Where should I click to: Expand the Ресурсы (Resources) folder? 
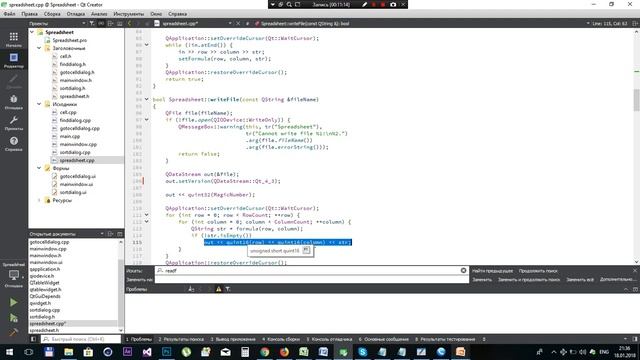pyautogui.click(x=39, y=200)
